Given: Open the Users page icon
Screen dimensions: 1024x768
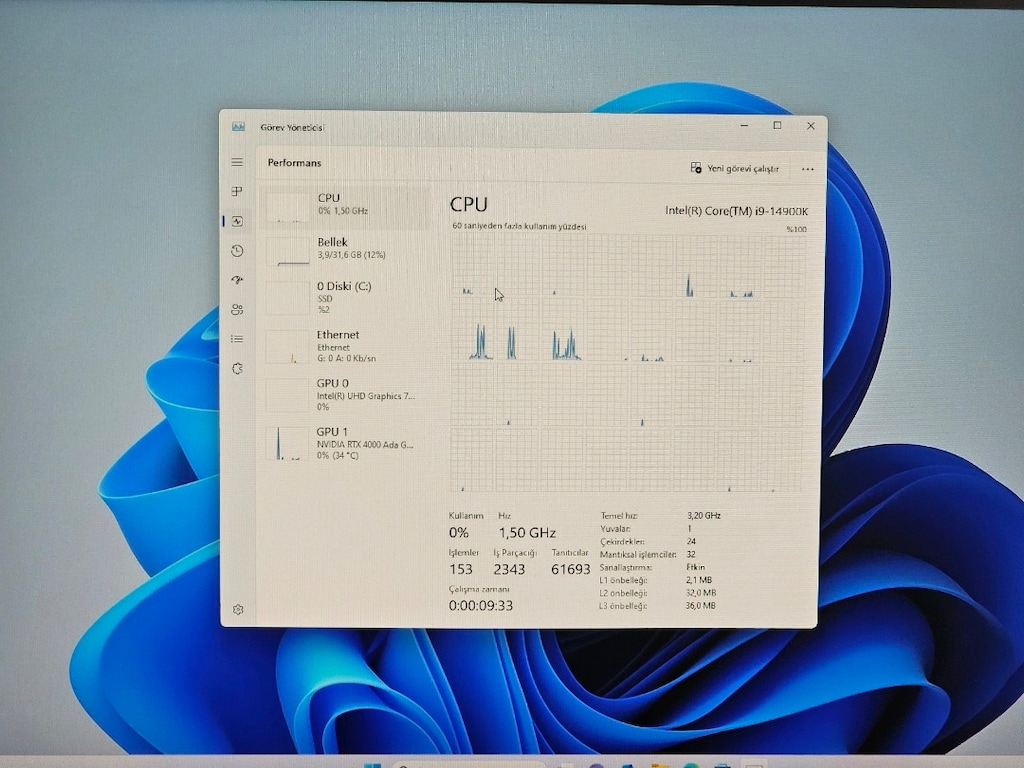Looking at the screenshot, I should click(x=237, y=310).
